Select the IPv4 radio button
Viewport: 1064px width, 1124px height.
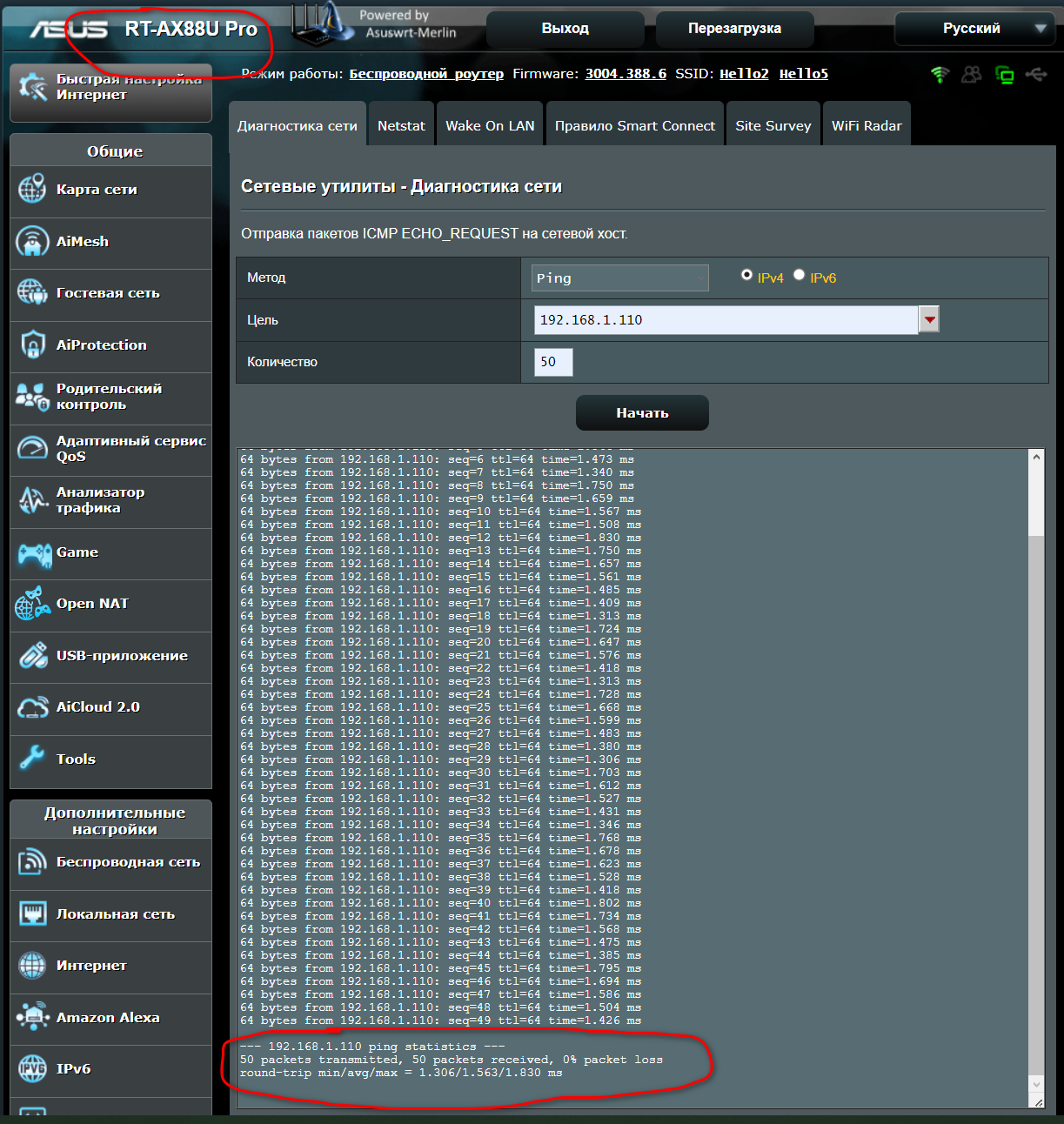pos(746,275)
